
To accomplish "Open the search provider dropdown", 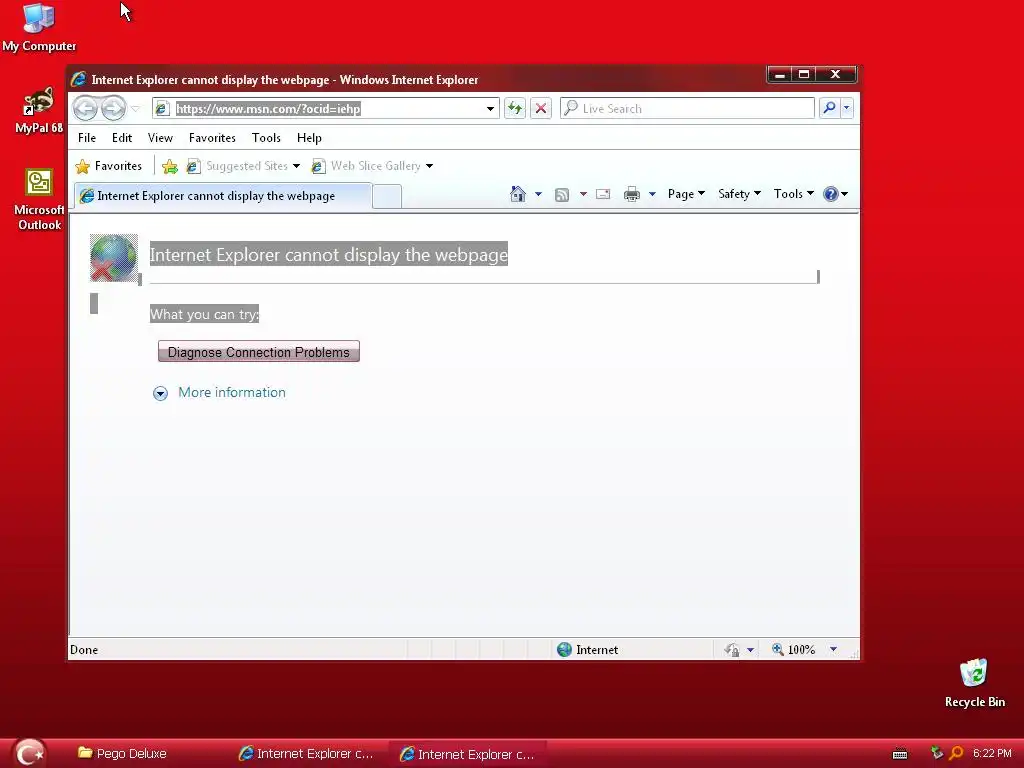I will (x=846, y=108).
